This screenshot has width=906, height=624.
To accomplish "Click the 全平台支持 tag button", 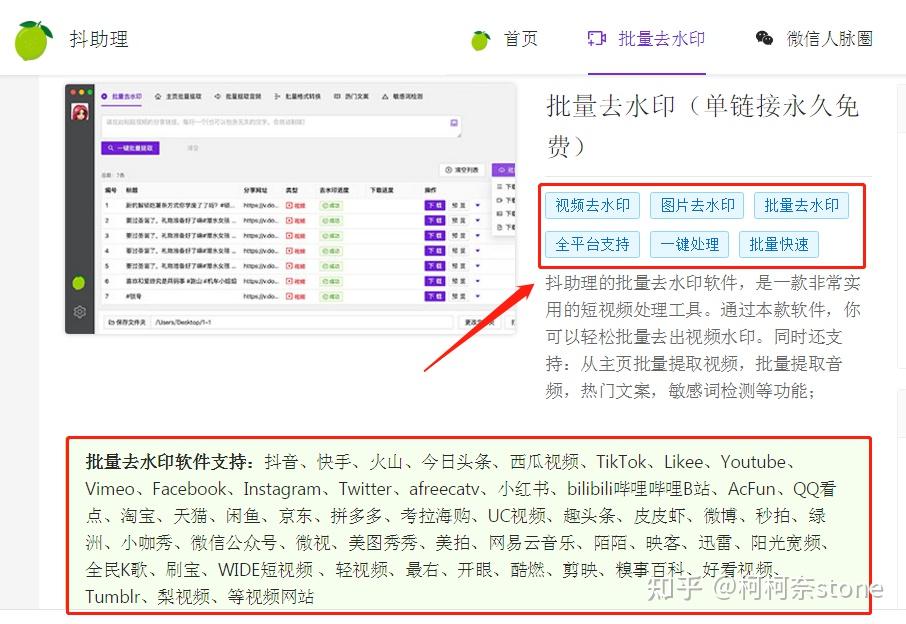I will 592,244.
